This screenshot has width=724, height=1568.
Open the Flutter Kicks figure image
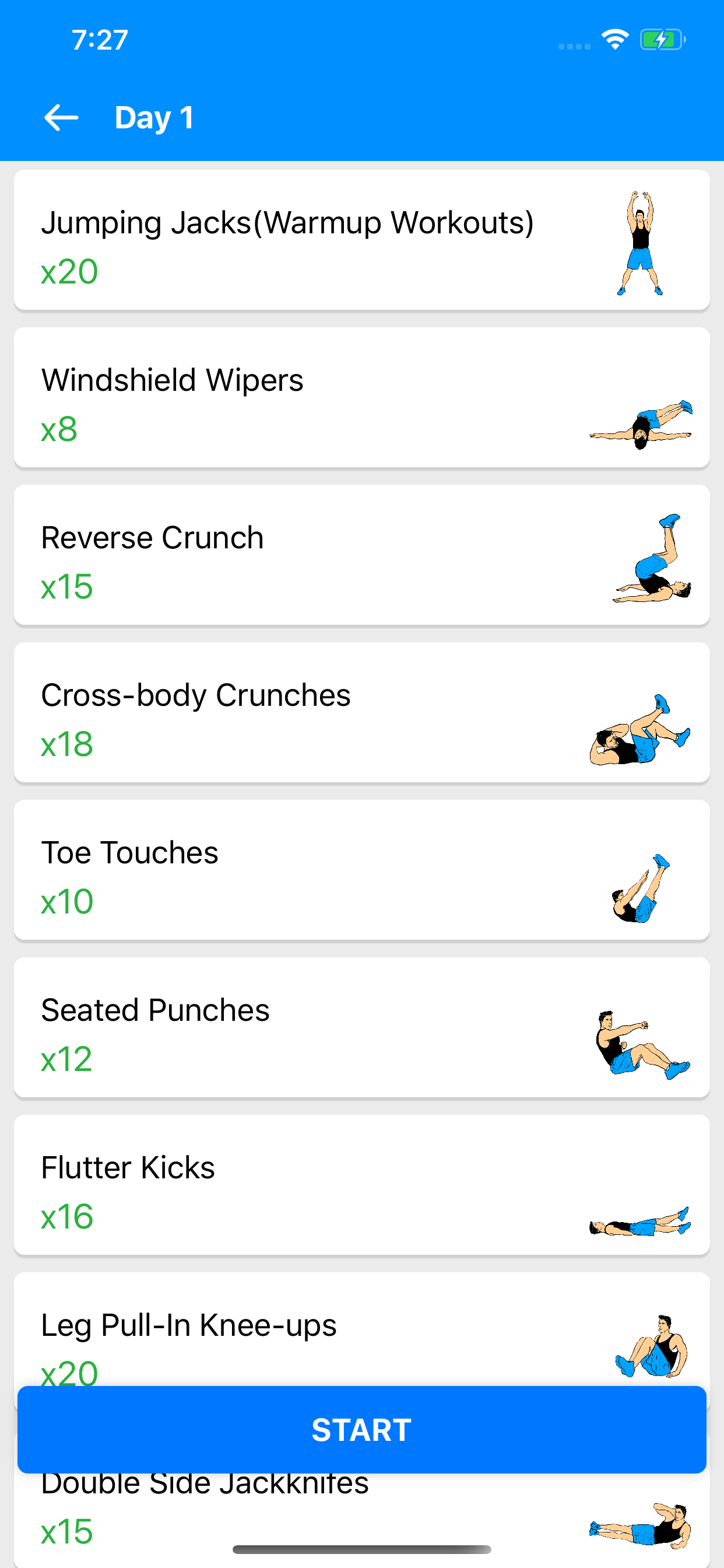point(640,1221)
